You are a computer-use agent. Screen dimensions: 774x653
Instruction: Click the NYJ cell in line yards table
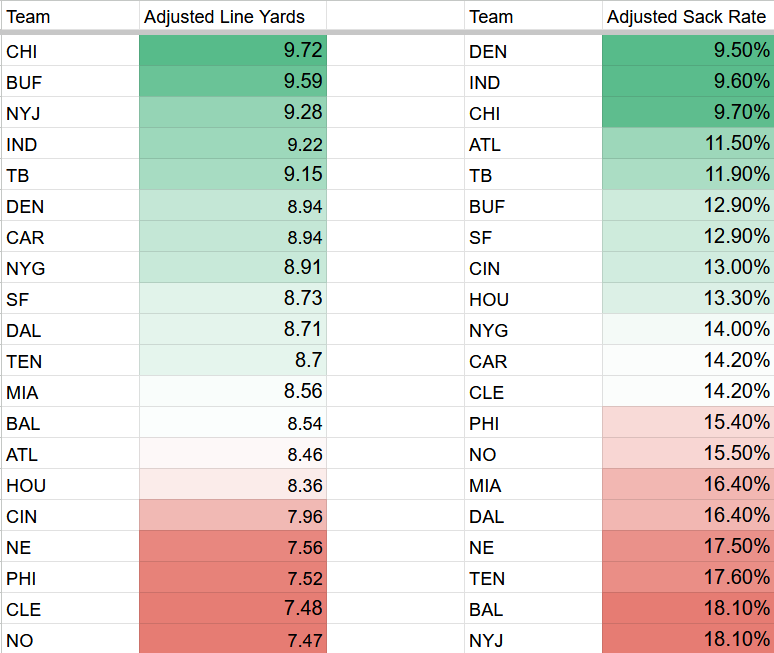click(x=70, y=113)
